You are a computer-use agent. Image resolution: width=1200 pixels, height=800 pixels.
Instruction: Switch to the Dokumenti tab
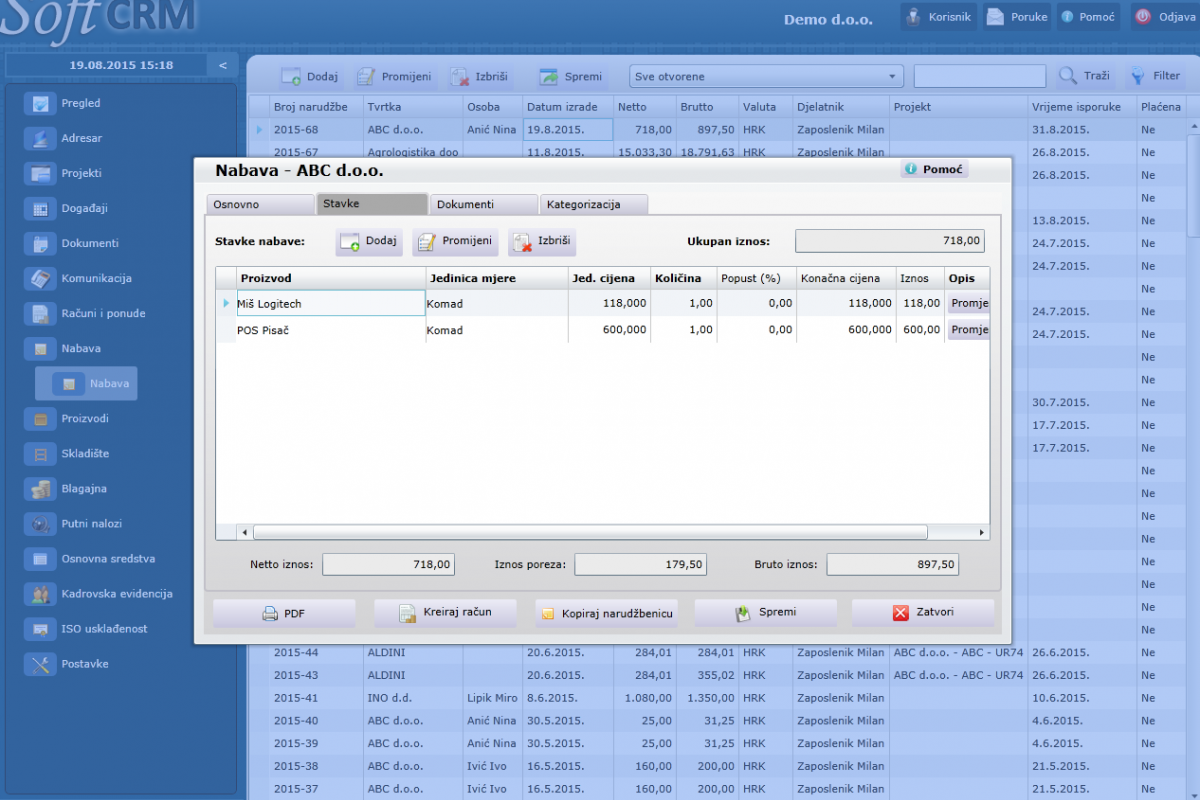(483, 204)
